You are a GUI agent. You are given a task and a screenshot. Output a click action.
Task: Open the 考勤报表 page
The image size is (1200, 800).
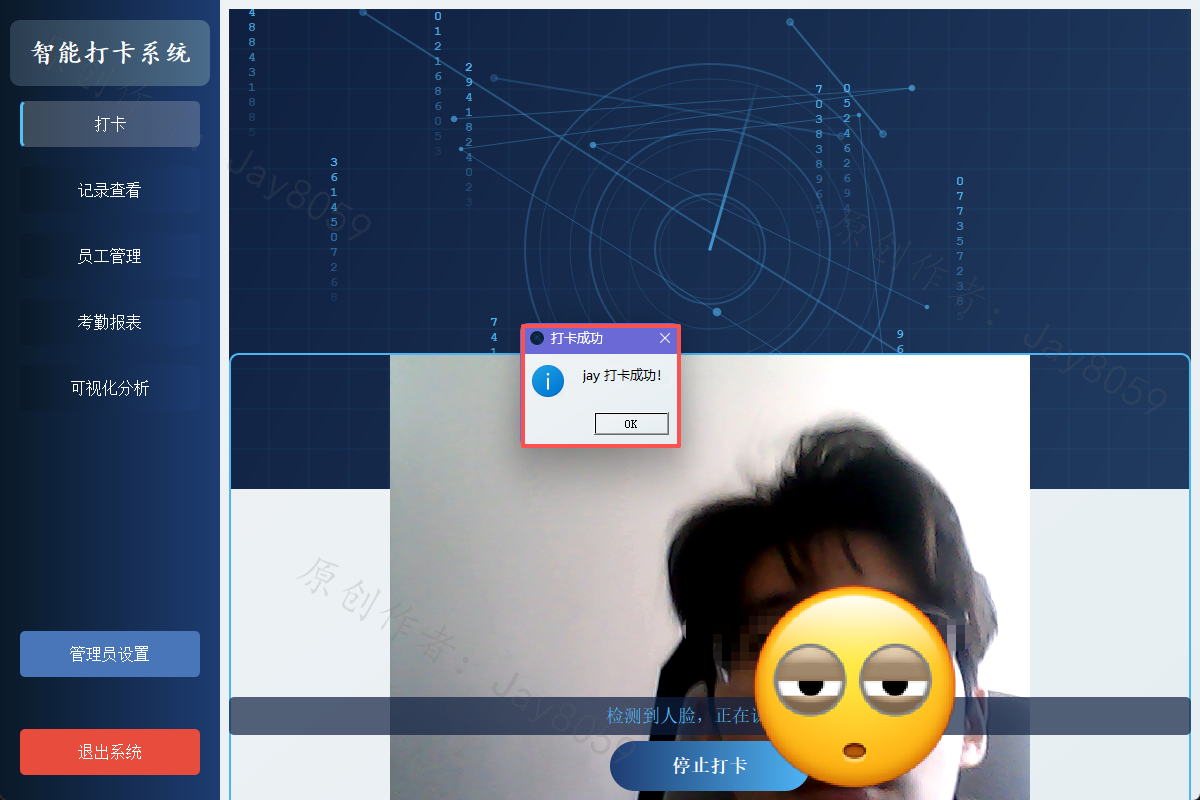point(110,322)
